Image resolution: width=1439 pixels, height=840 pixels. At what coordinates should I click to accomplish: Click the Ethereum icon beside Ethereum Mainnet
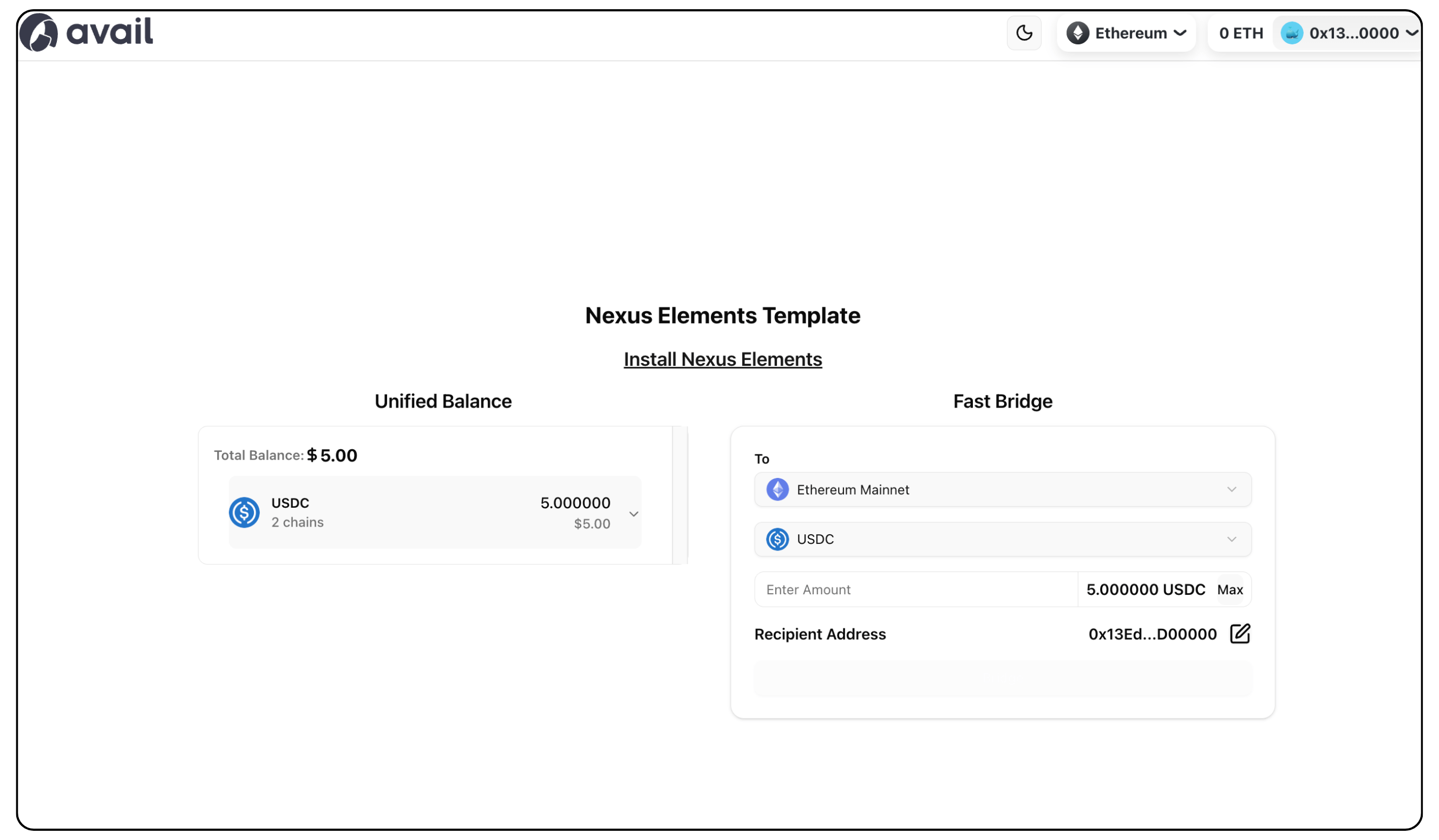[776, 489]
